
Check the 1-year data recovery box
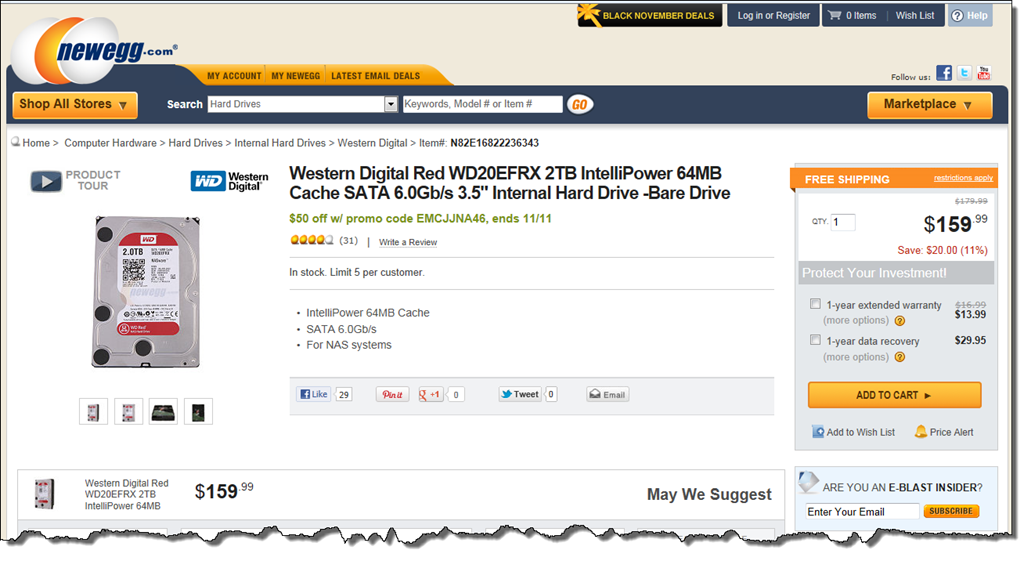[815, 340]
